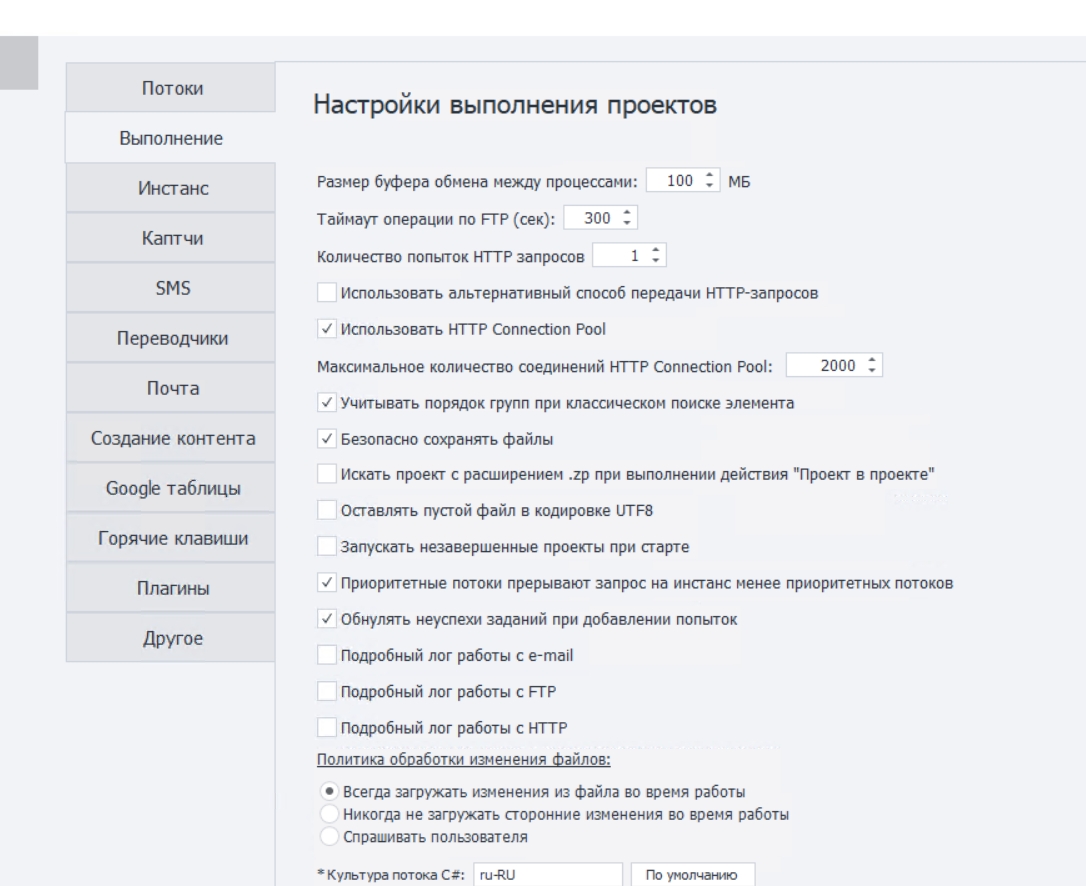The image size is (1086, 886).
Task: Increase HTTP request attempts count
Action: click(x=655, y=251)
